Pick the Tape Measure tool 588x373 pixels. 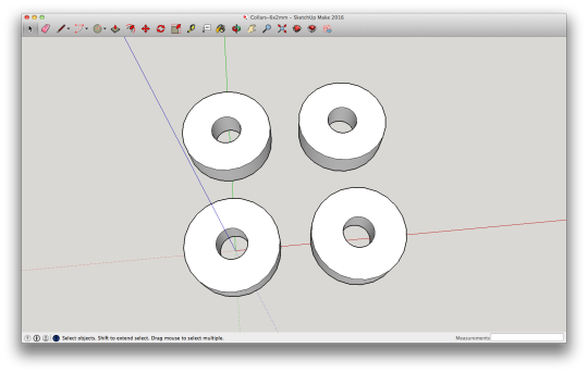click(191, 29)
